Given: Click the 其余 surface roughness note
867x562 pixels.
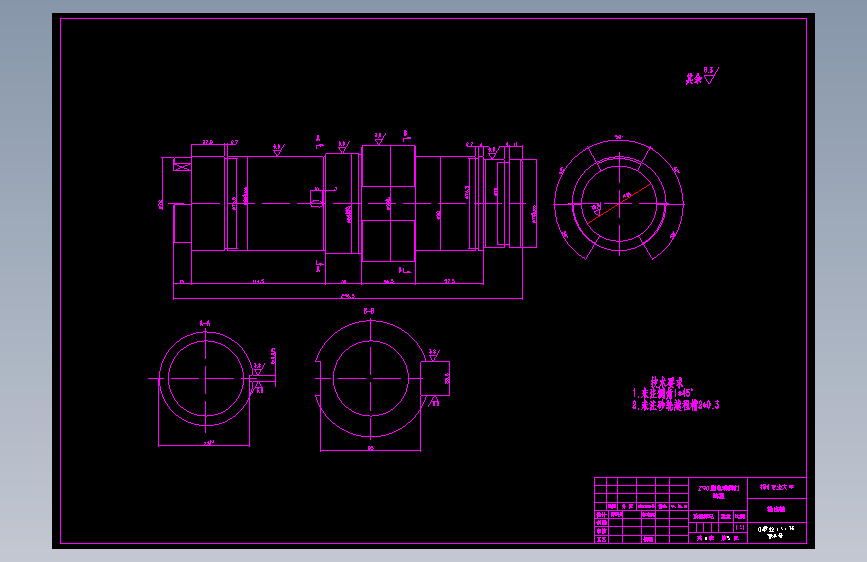Looking at the screenshot, I should click(x=702, y=76).
